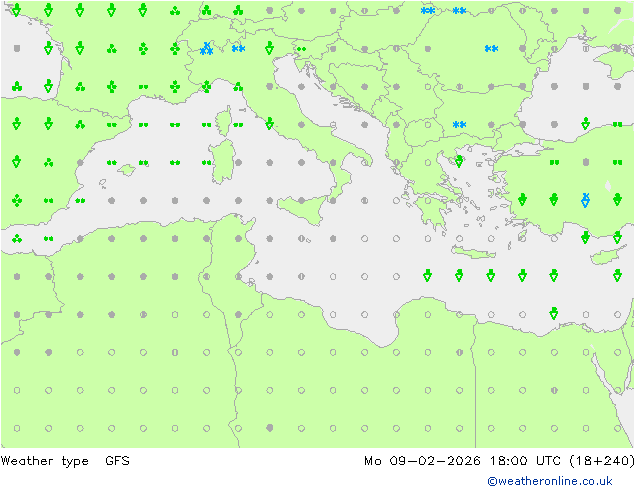The image size is (634, 490).
Task: Click the '(18+240)' forecast run text
Action: (601, 460)
